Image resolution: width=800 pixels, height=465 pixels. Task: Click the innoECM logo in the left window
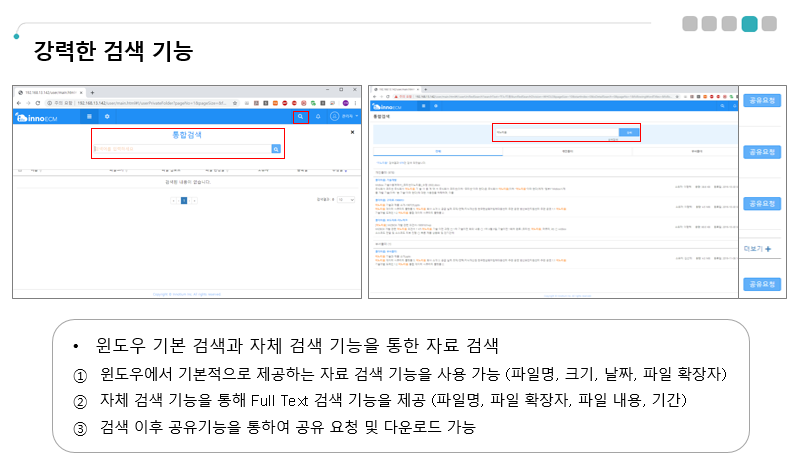[33, 118]
